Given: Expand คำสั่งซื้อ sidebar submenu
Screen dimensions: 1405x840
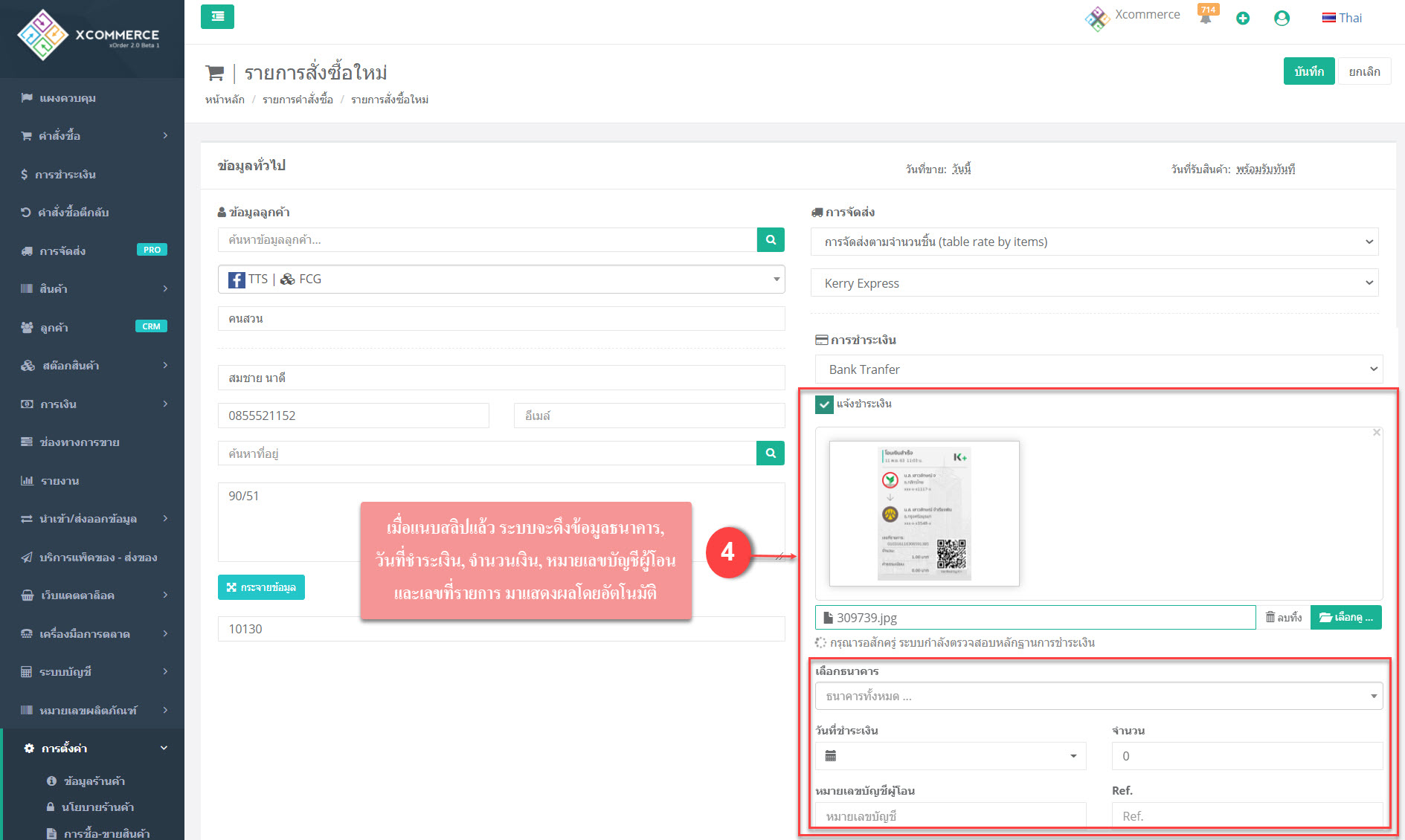Looking at the screenshot, I should [92, 136].
